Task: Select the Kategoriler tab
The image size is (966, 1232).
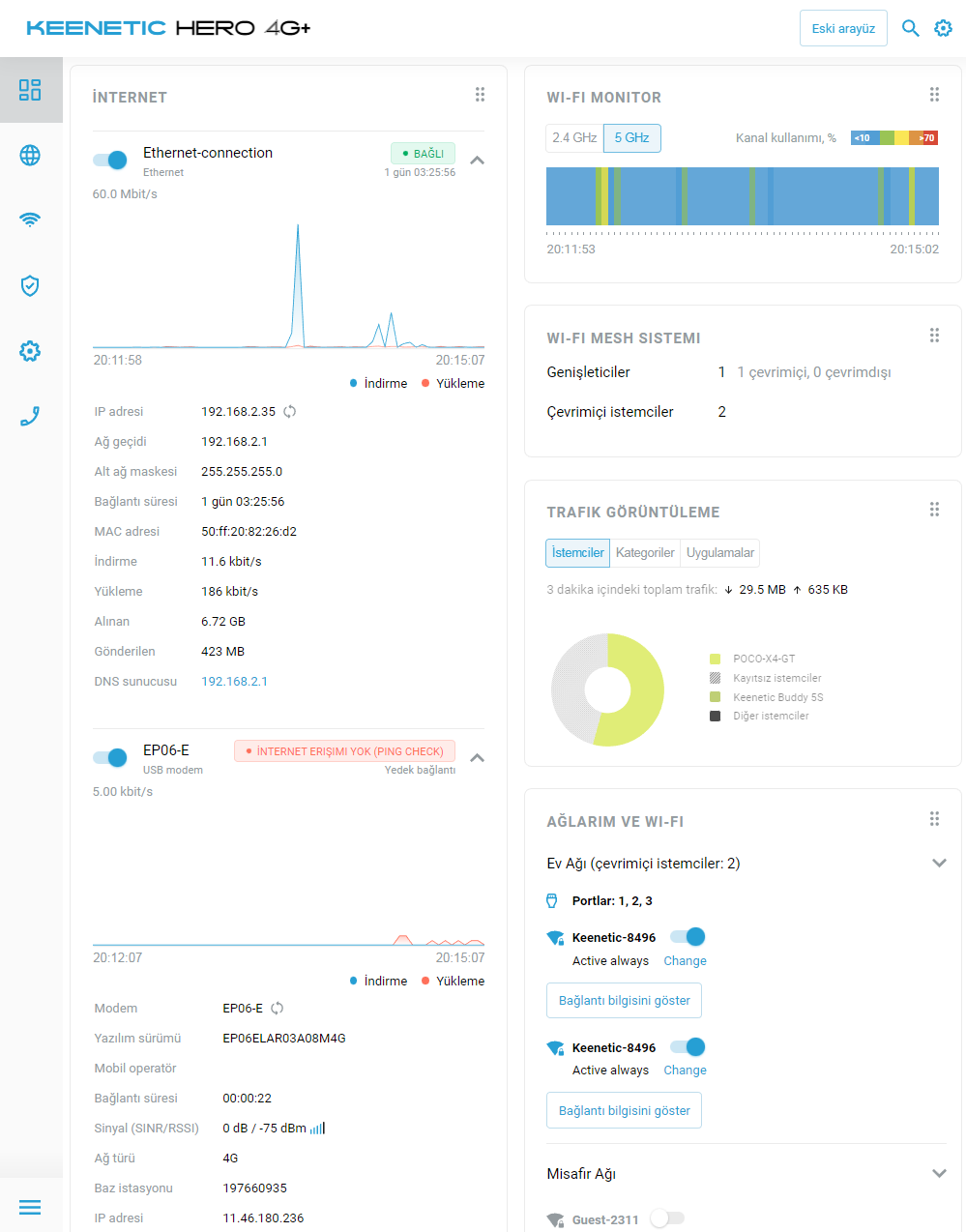Action: (645, 553)
